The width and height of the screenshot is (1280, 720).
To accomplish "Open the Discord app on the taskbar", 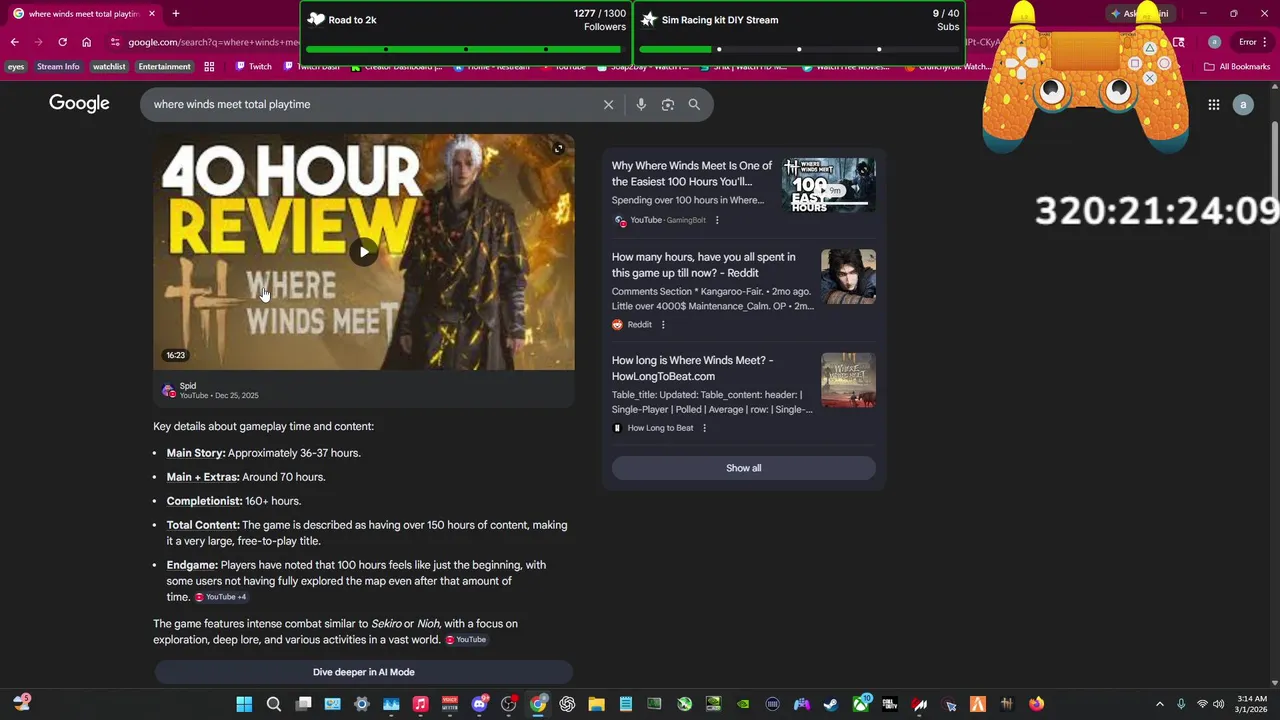I will point(479,704).
